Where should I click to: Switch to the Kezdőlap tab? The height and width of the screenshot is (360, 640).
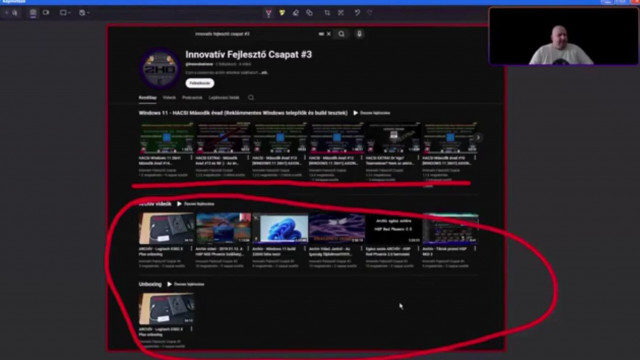coord(147,98)
